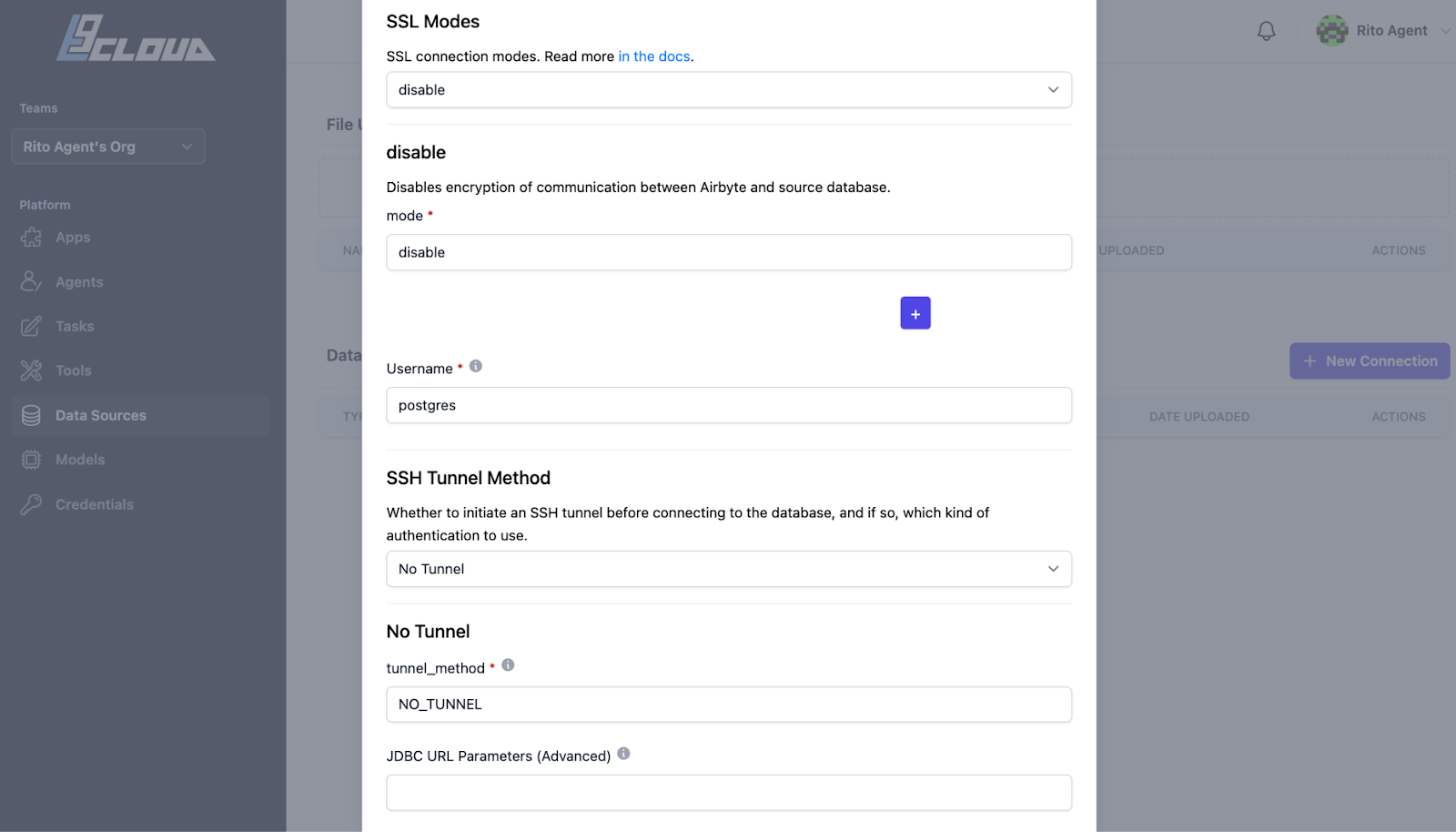Click the empty JDBC URL Parameters field
Viewport: 1456px width, 832px height.
coord(728,792)
